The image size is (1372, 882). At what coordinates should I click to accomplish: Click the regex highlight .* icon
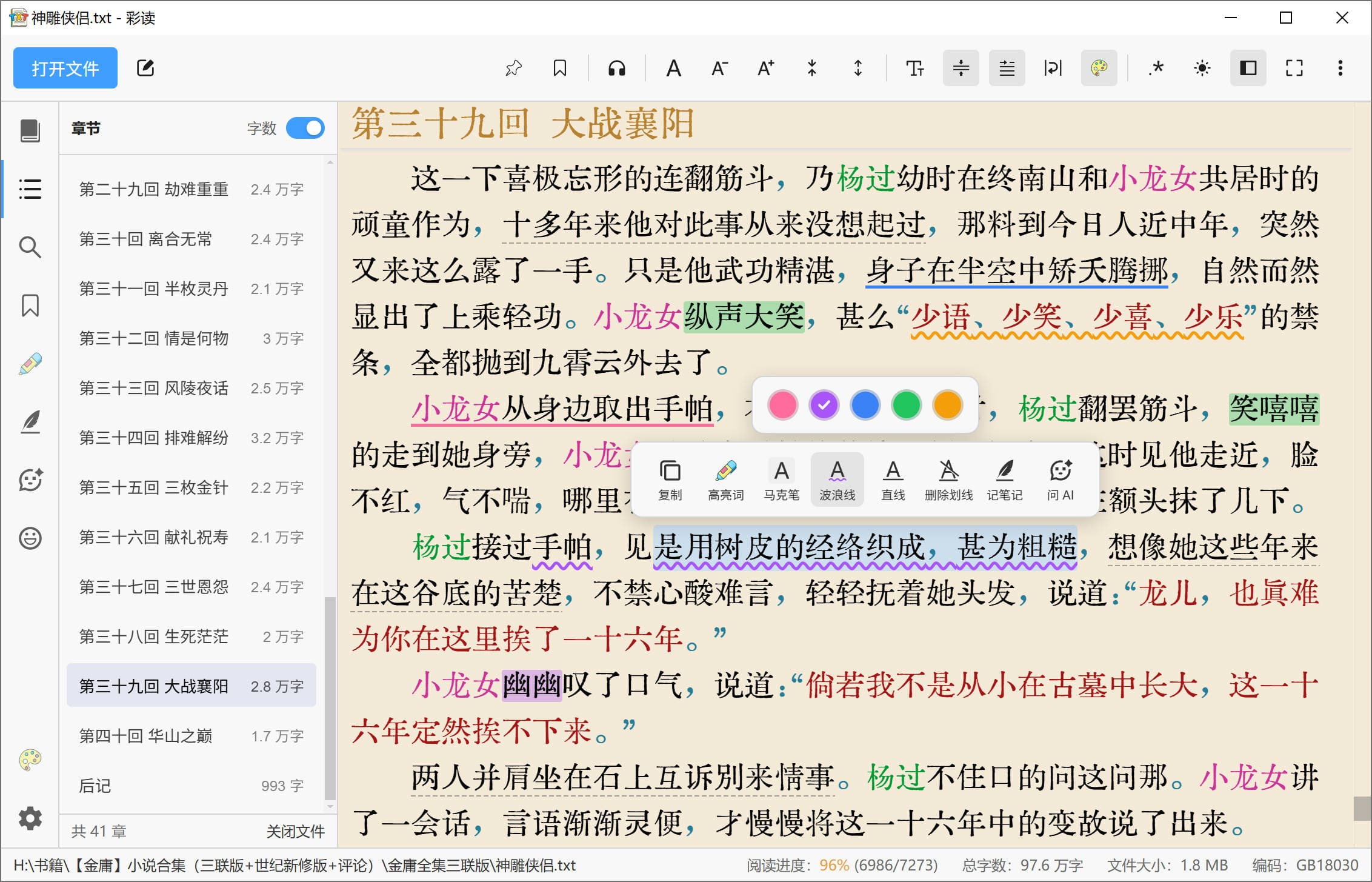coord(1156,68)
